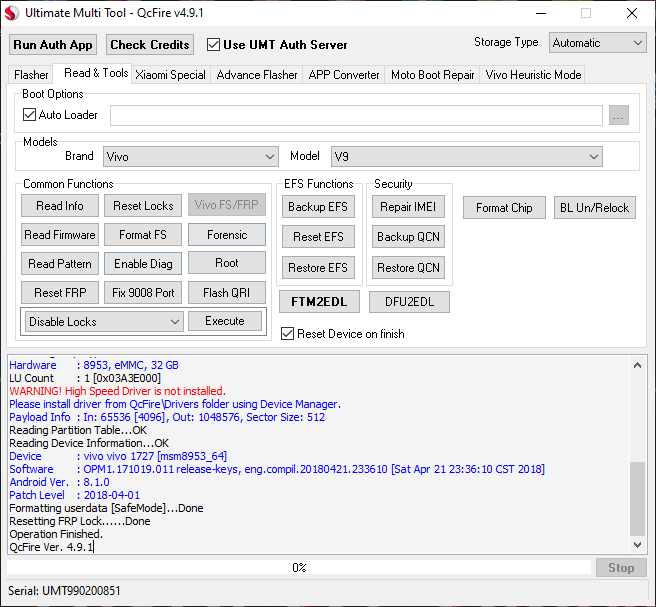Click the Forensic button

[227, 235]
